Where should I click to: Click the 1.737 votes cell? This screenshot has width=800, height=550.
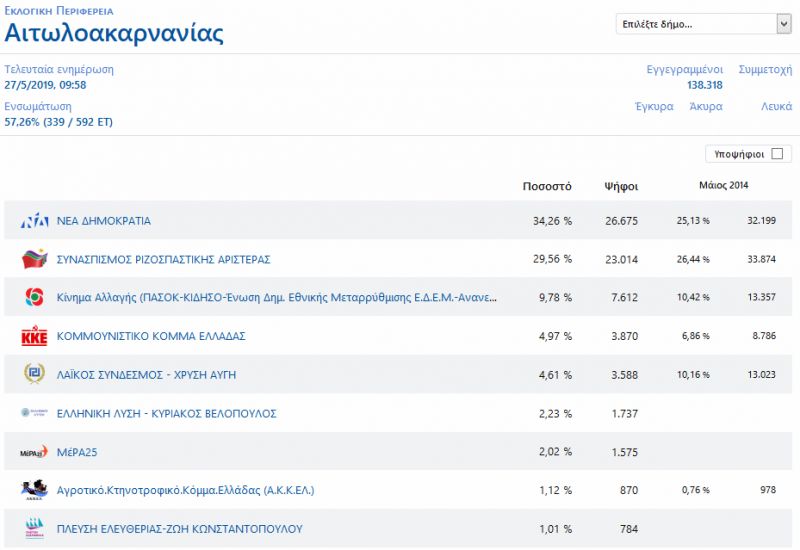point(624,413)
